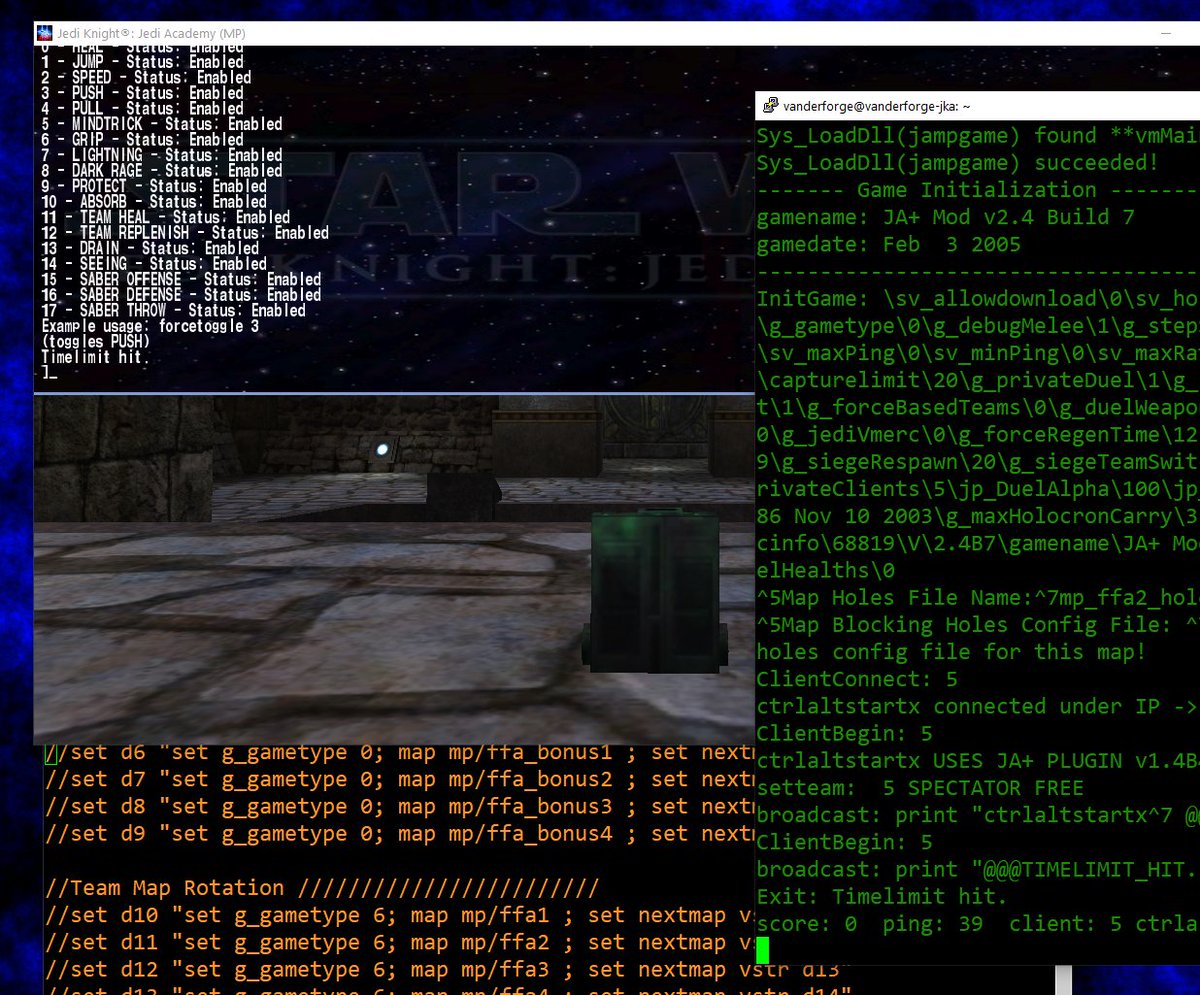Select the '9 - PROTECT' status line

[x=154, y=186]
